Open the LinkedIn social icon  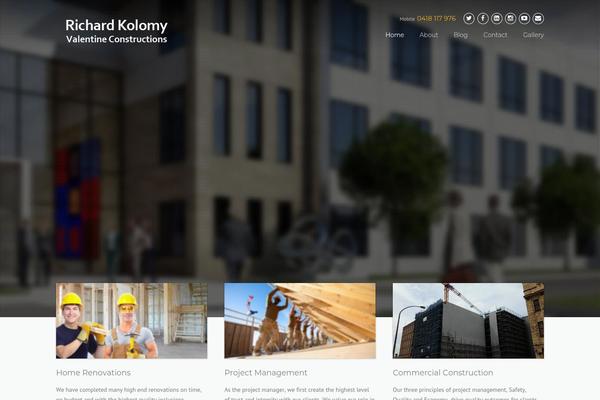[496, 18]
